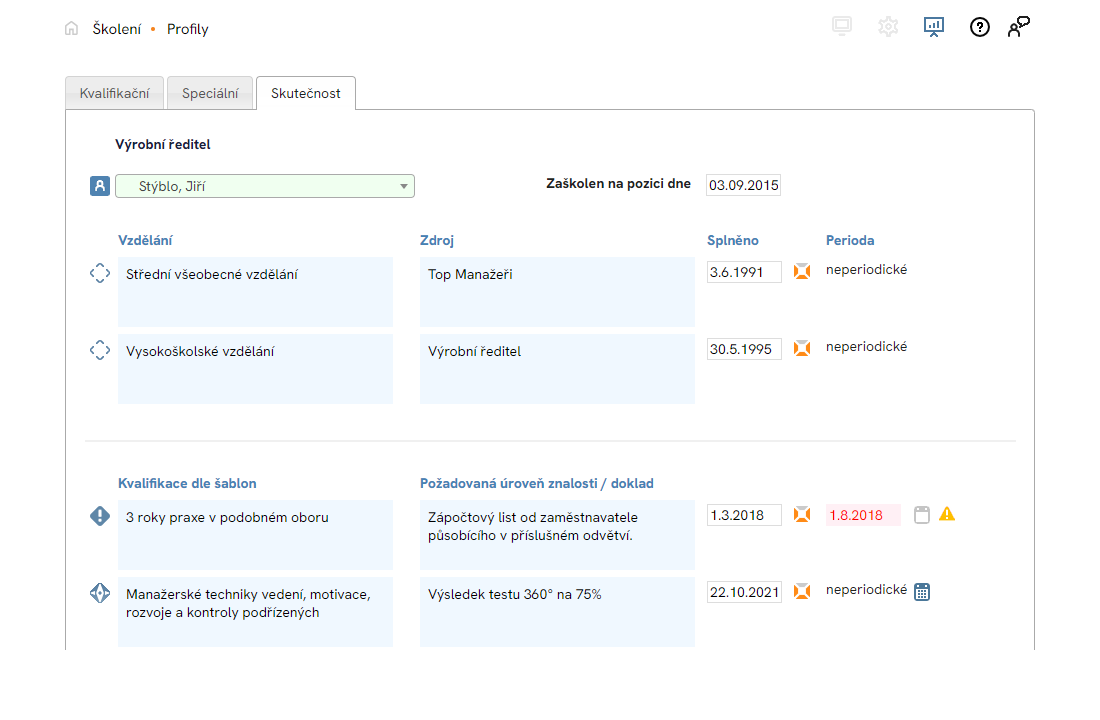Switch to the Speciální tab
The image size is (1100, 720).
tap(210, 93)
